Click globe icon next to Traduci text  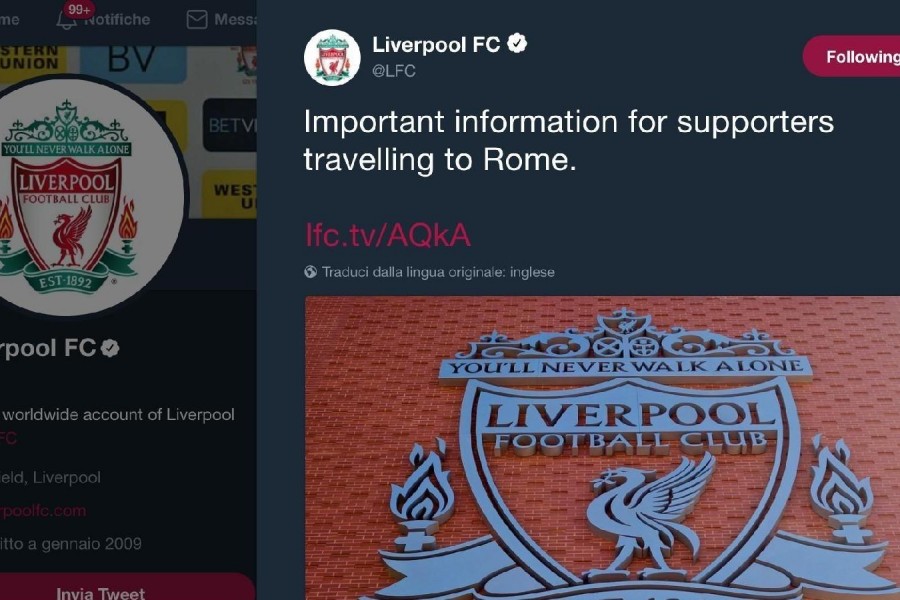coord(311,272)
